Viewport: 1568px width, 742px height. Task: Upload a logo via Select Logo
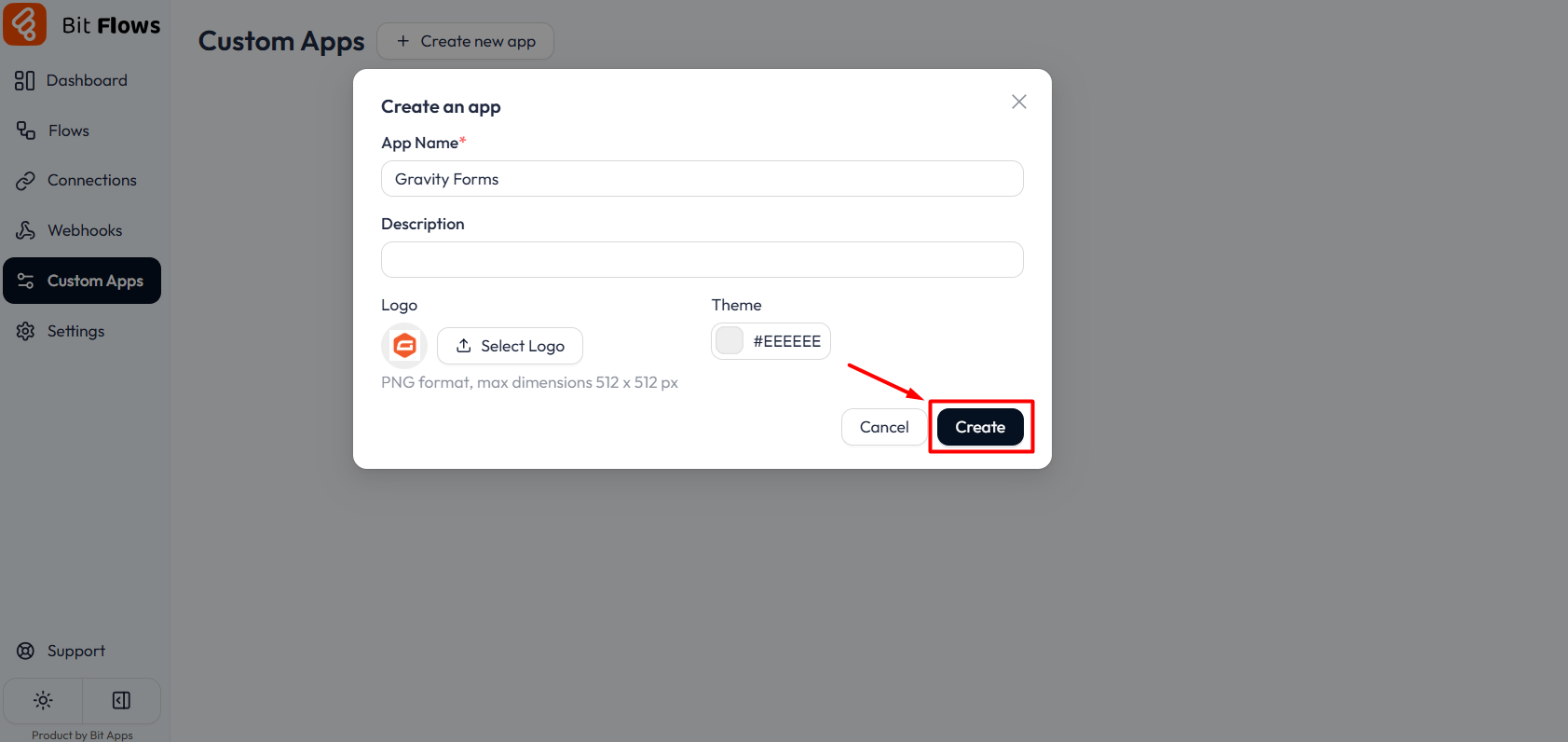click(510, 346)
